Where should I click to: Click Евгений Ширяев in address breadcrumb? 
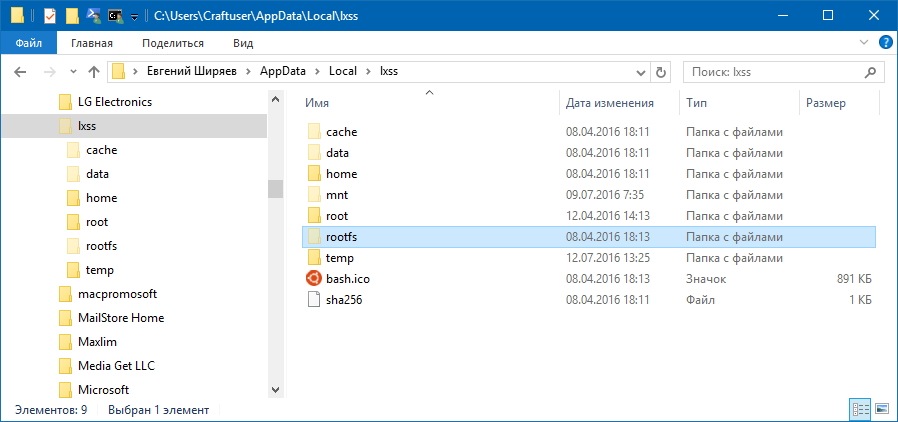(192, 72)
